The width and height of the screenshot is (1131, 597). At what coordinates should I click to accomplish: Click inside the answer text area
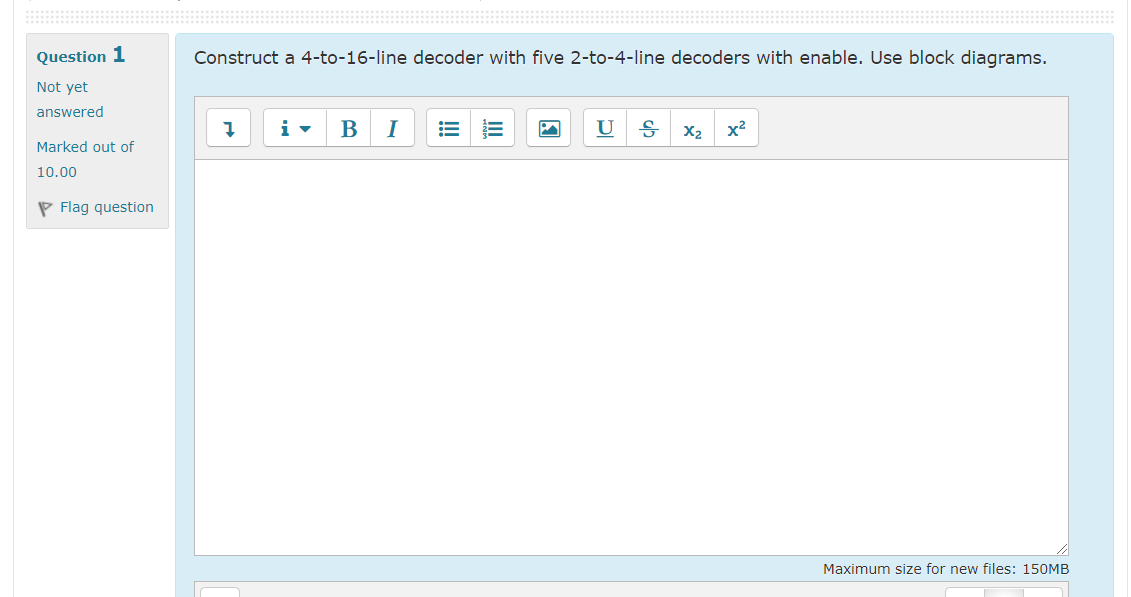(630, 350)
